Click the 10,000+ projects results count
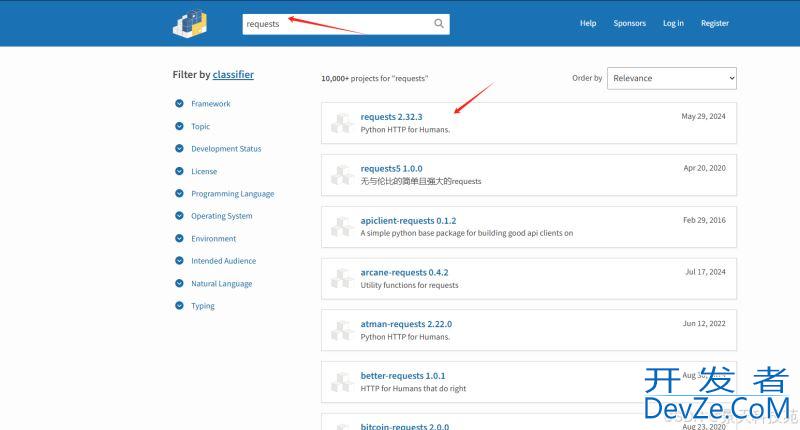Image resolution: width=800 pixels, height=430 pixels. click(374, 79)
